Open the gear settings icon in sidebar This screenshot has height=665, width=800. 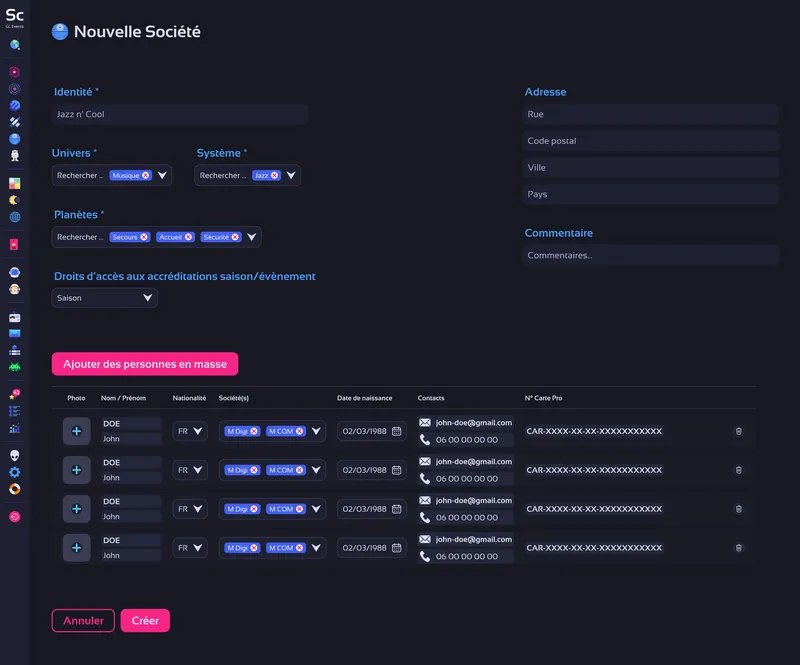click(15, 472)
